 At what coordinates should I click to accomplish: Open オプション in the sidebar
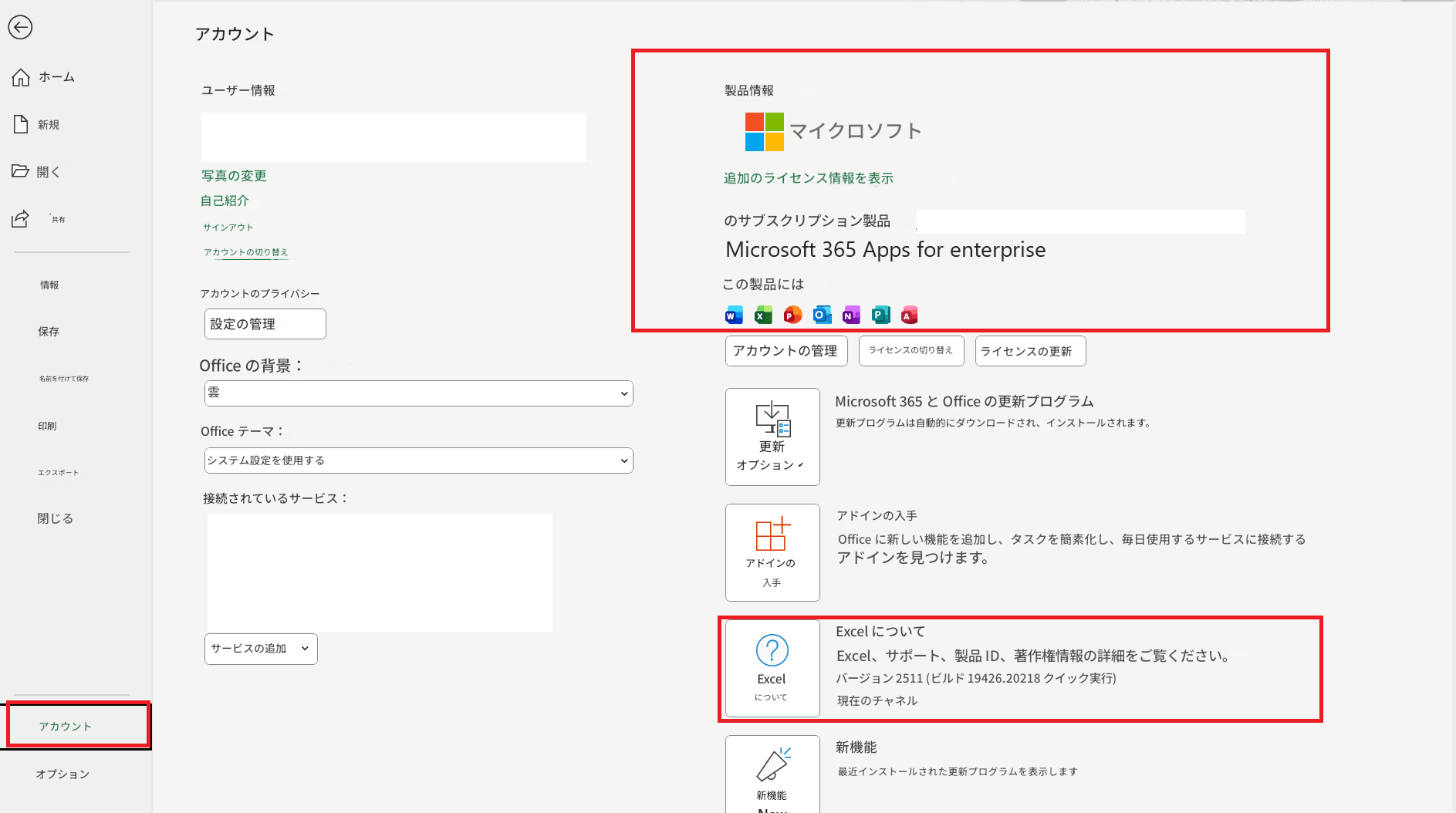point(62,774)
